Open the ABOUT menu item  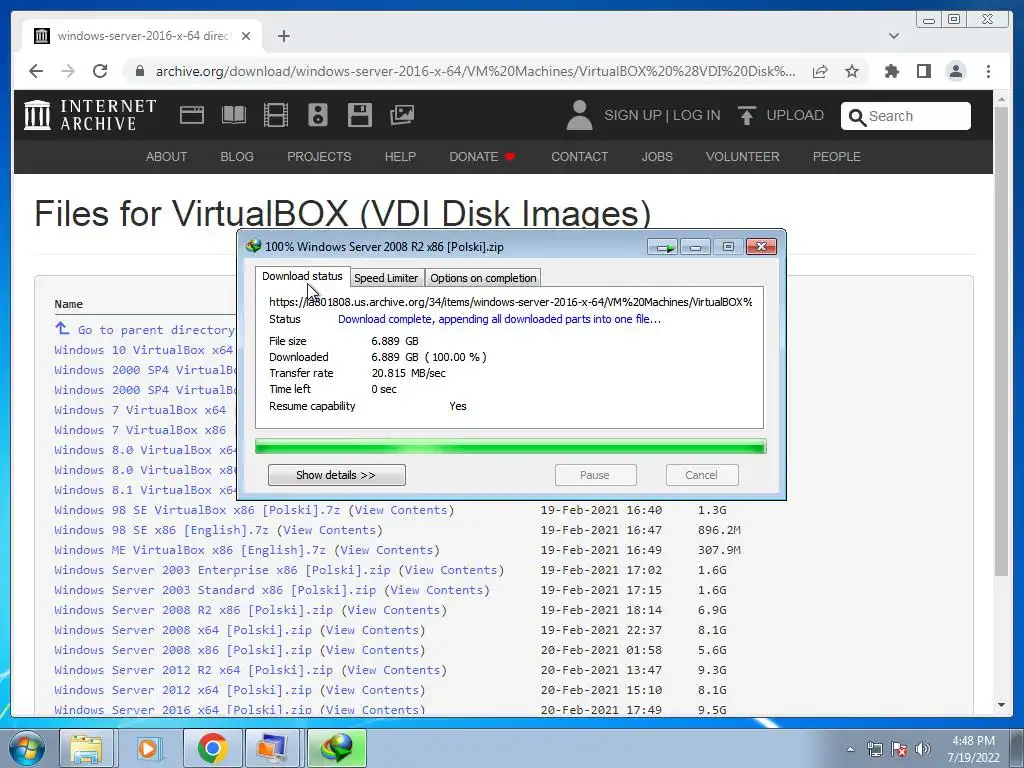point(167,157)
